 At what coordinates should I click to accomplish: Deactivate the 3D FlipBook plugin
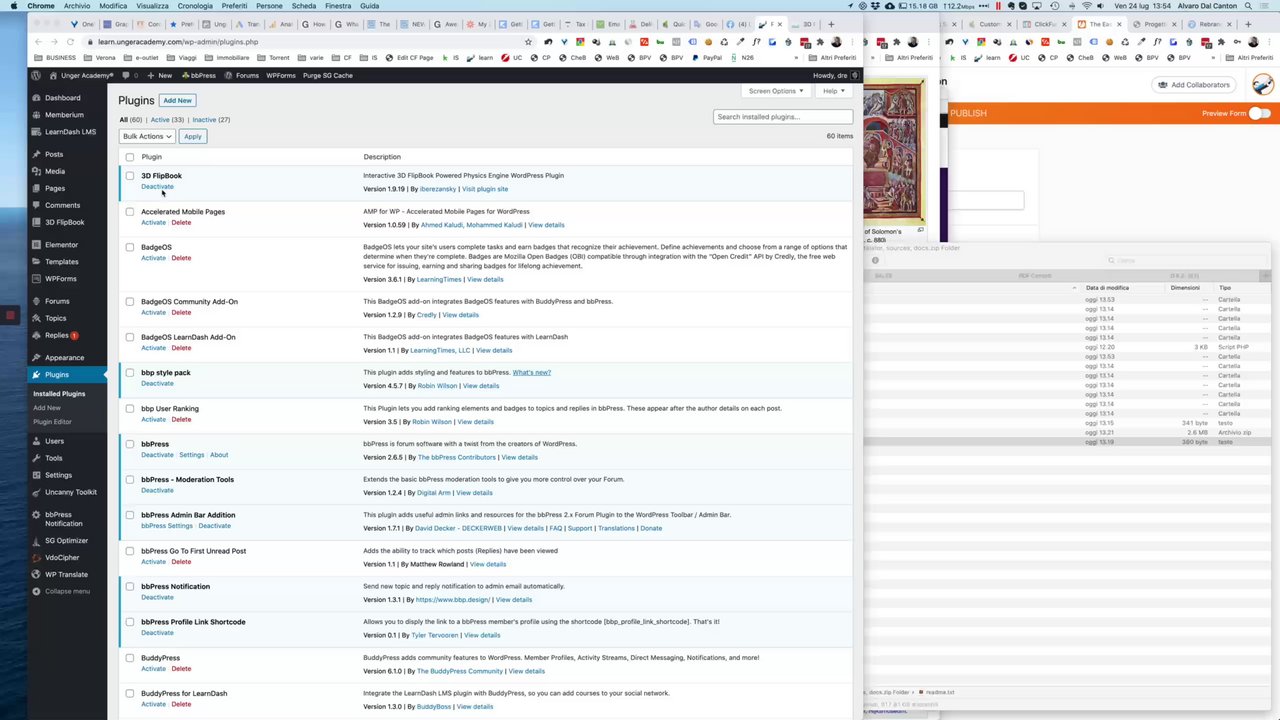[157, 187]
